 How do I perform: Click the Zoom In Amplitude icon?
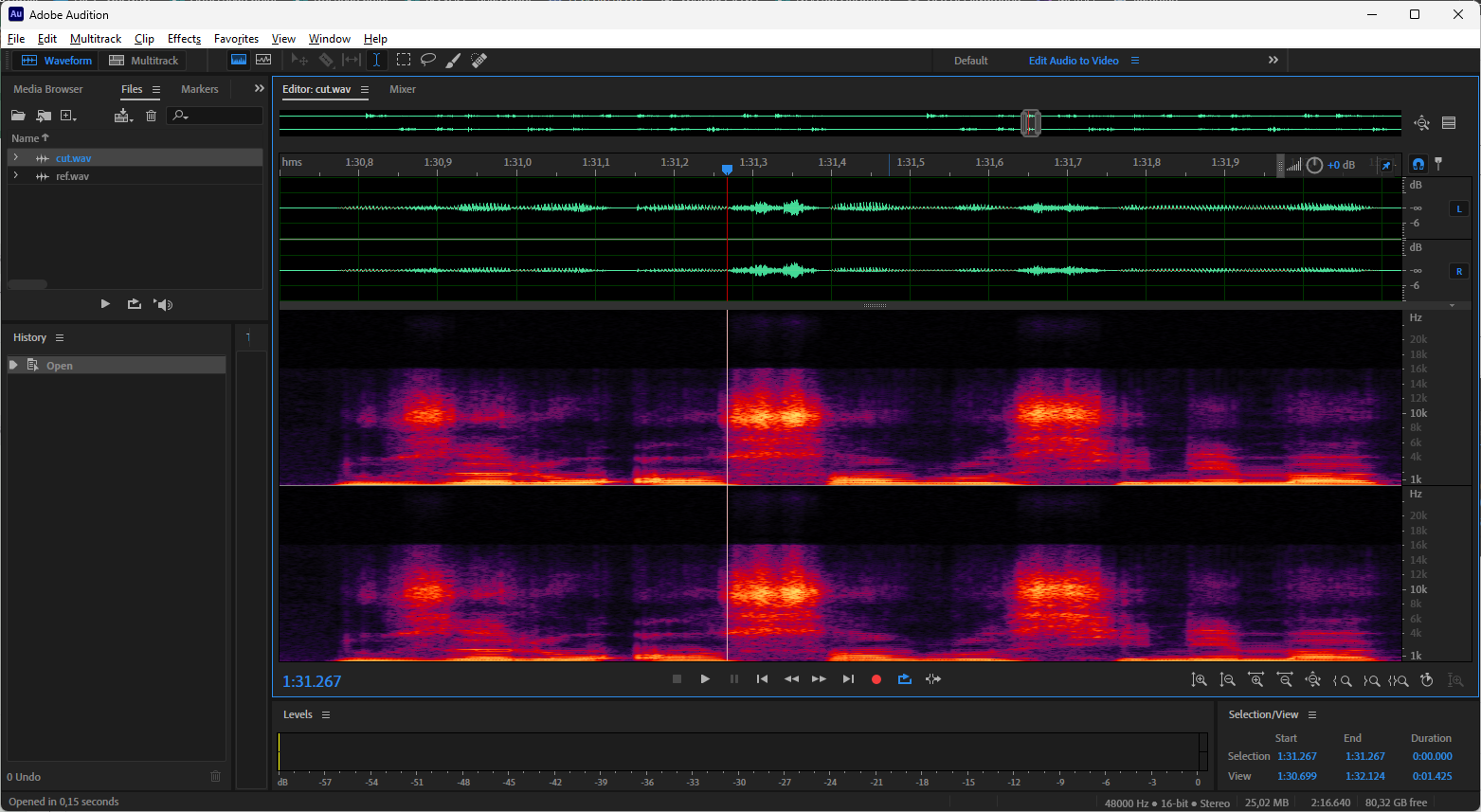[x=1199, y=680]
